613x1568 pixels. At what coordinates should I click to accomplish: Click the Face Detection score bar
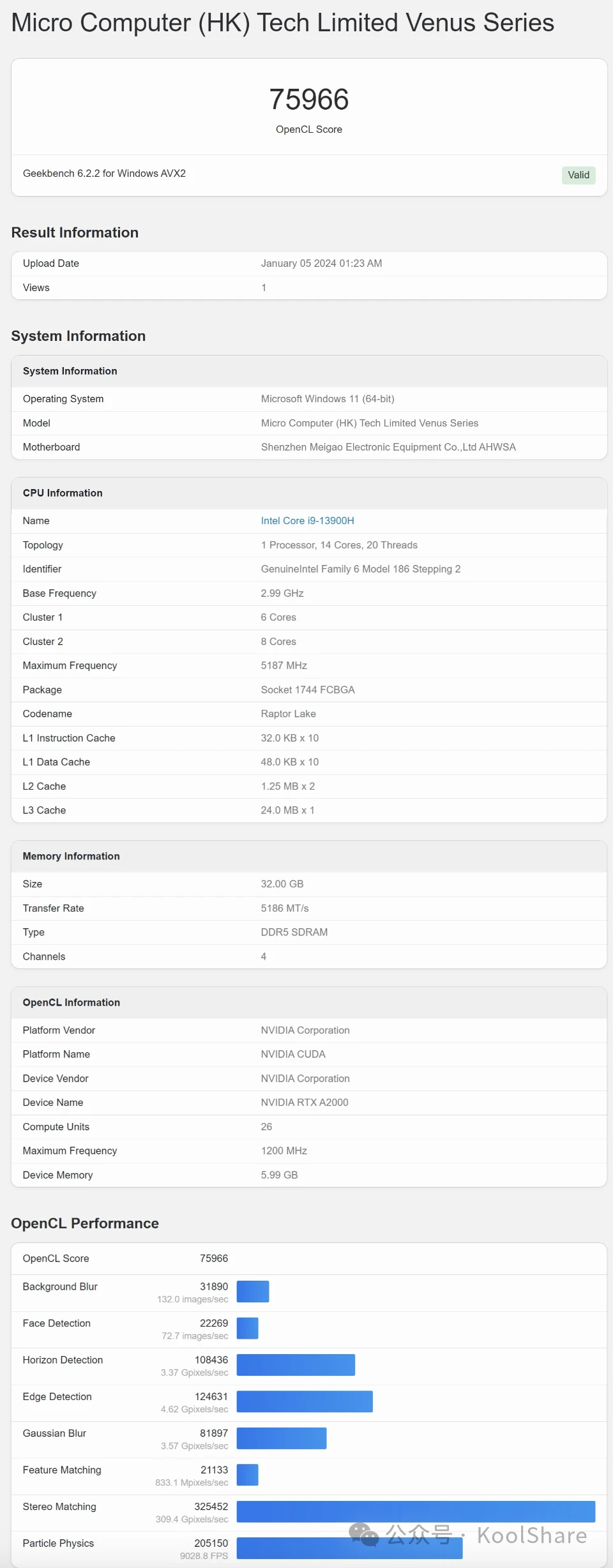tap(248, 1328)
